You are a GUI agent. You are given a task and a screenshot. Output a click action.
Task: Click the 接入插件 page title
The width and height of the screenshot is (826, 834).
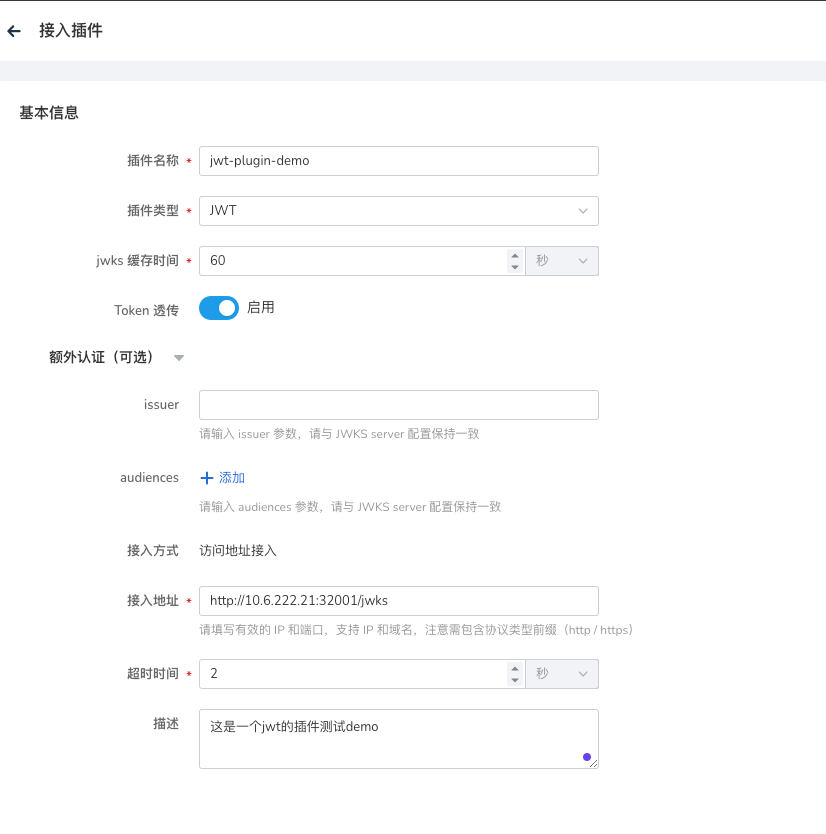74,31
